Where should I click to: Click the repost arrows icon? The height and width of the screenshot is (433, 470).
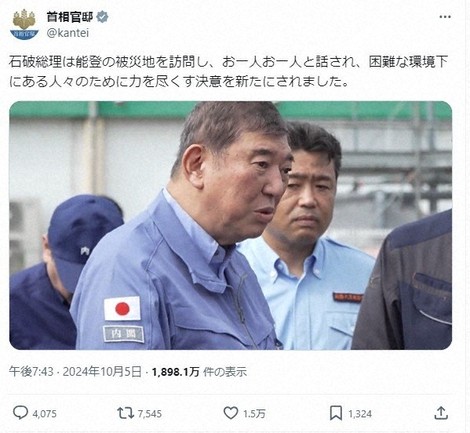tap(126, 413)
